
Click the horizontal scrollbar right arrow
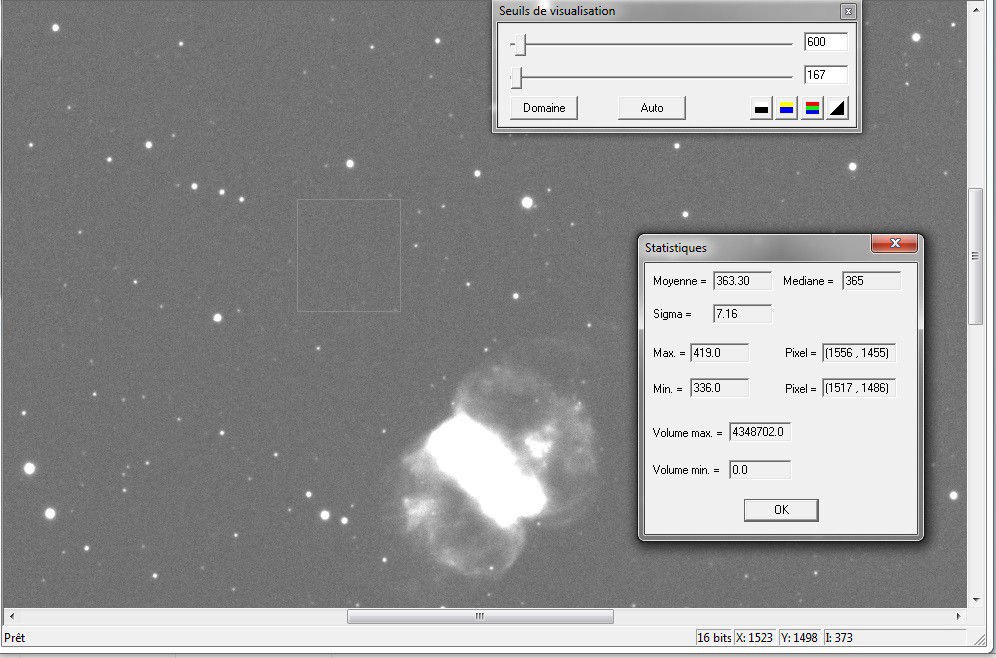pos(959,616)
